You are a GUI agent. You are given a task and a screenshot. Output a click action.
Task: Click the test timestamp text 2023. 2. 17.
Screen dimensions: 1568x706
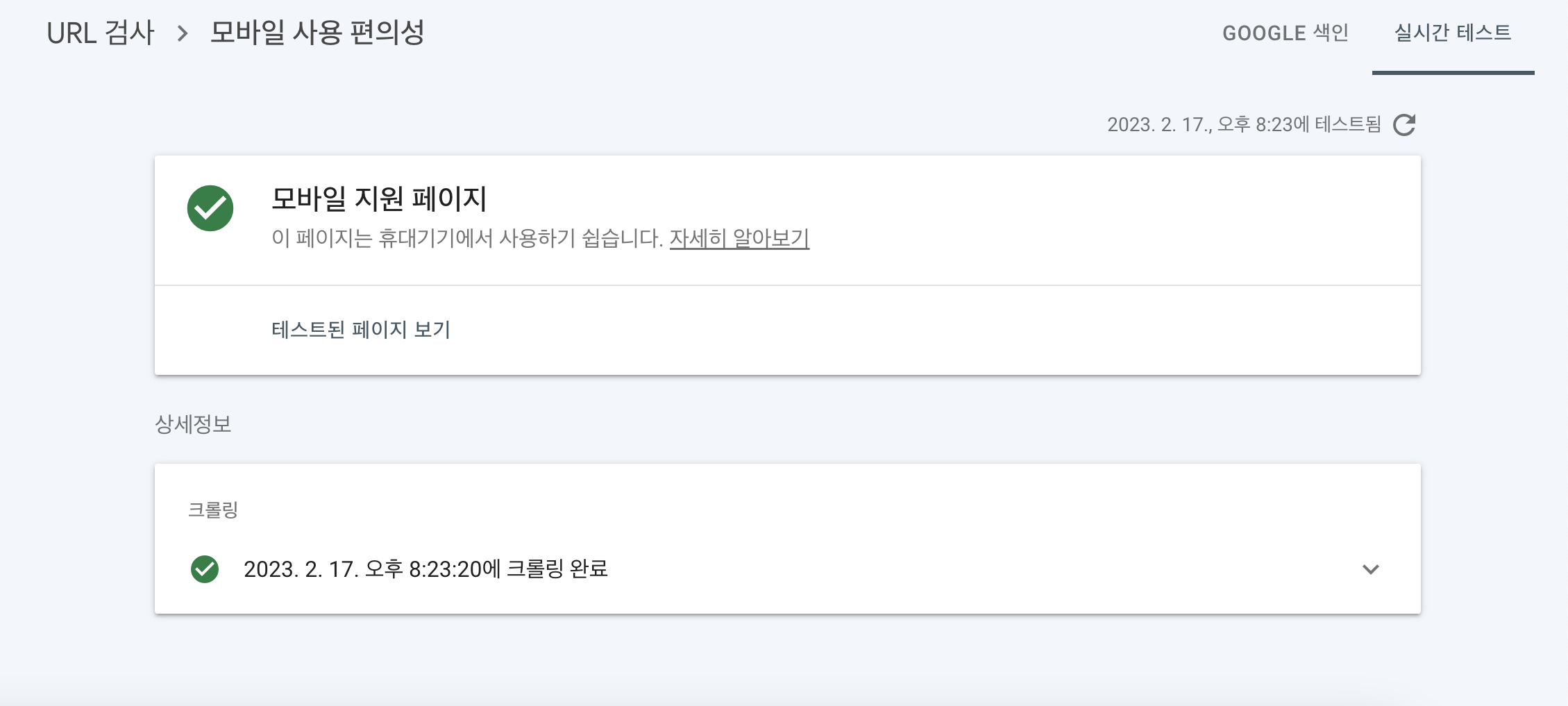point(1242,124)
